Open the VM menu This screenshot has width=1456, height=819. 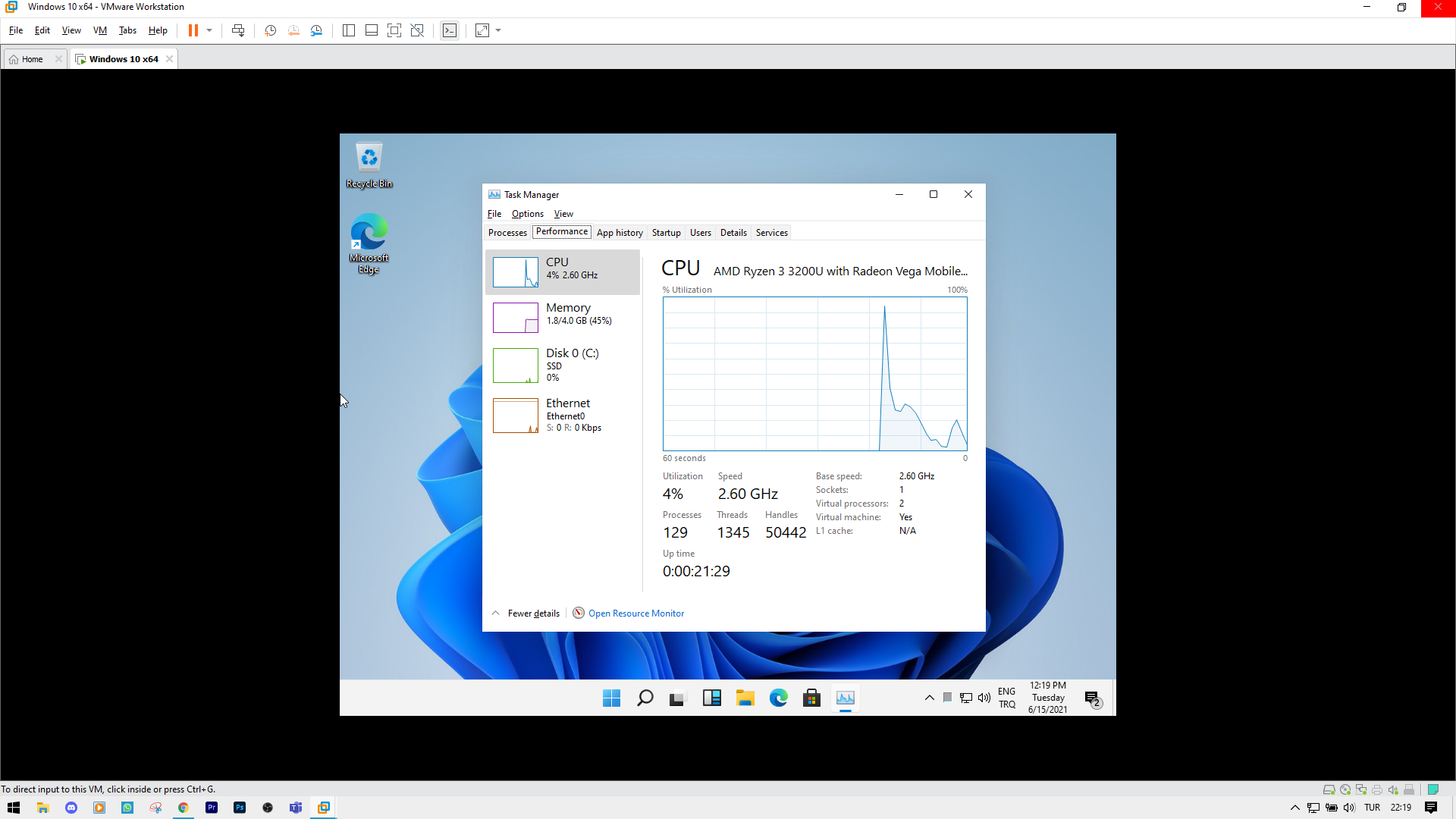coord(100,30)
